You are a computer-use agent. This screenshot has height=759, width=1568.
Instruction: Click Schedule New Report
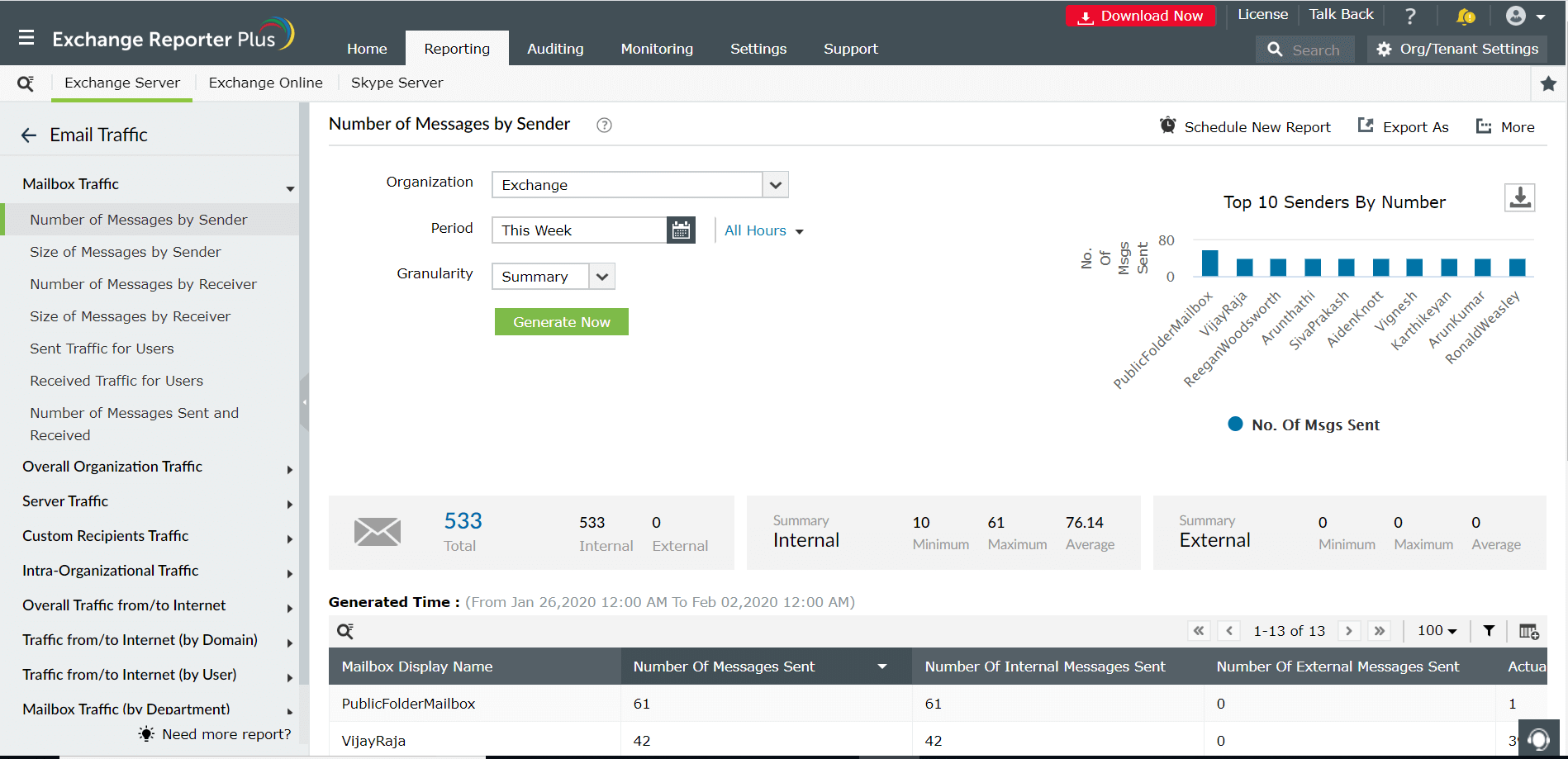[x=1245, y=126]
